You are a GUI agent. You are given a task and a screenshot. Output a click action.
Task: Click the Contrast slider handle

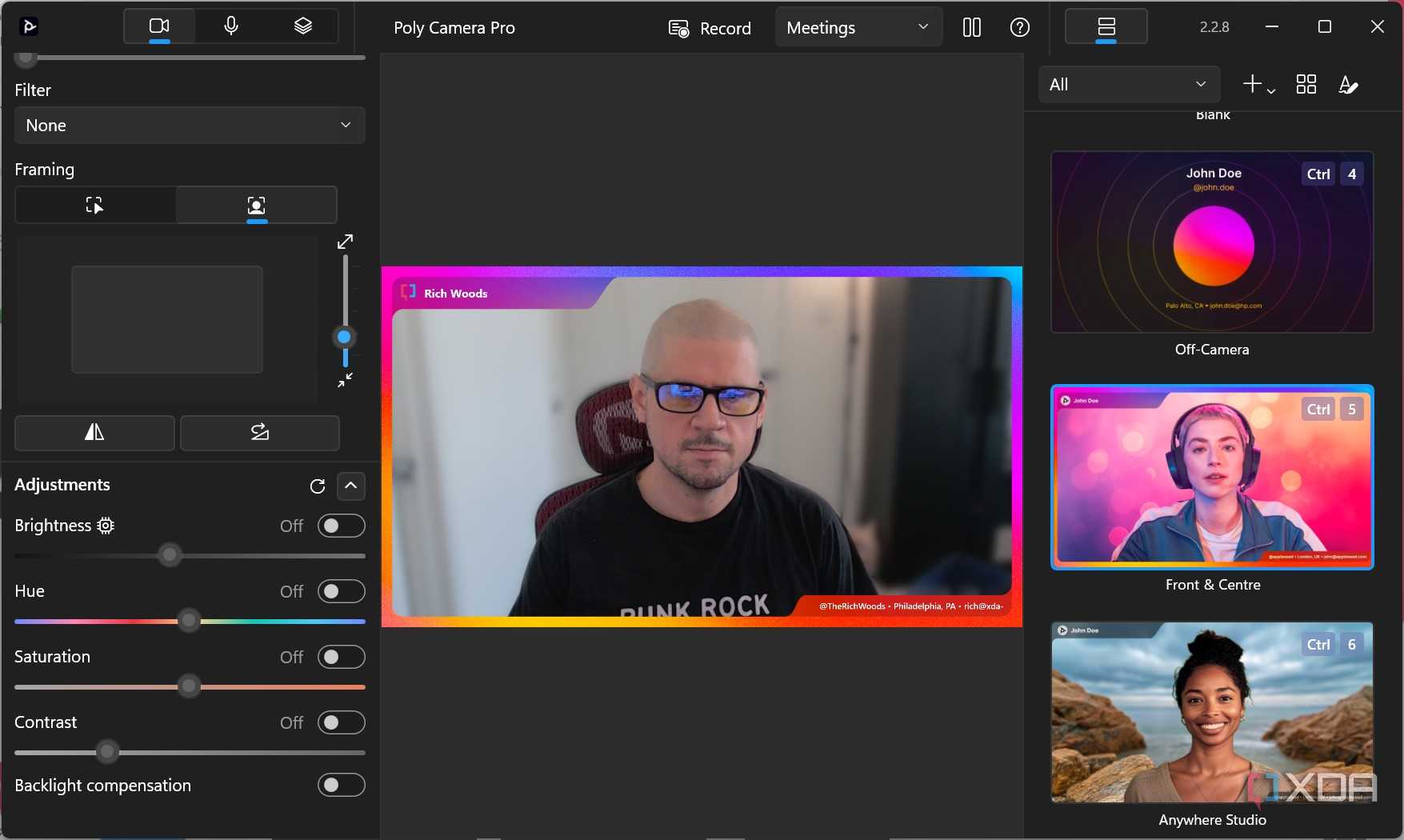[x=107, y=751]
